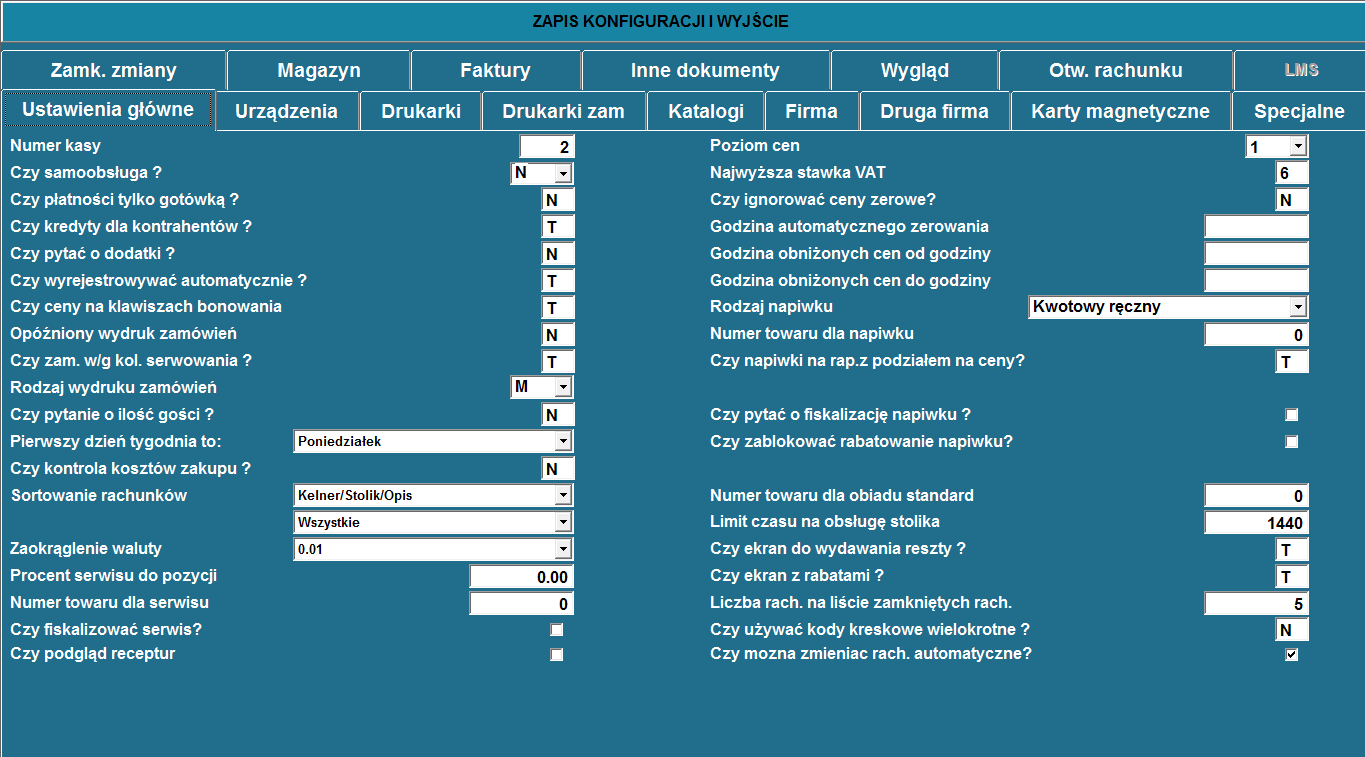
Task: Go to Wygląd tab
Action: click(914, 70)
